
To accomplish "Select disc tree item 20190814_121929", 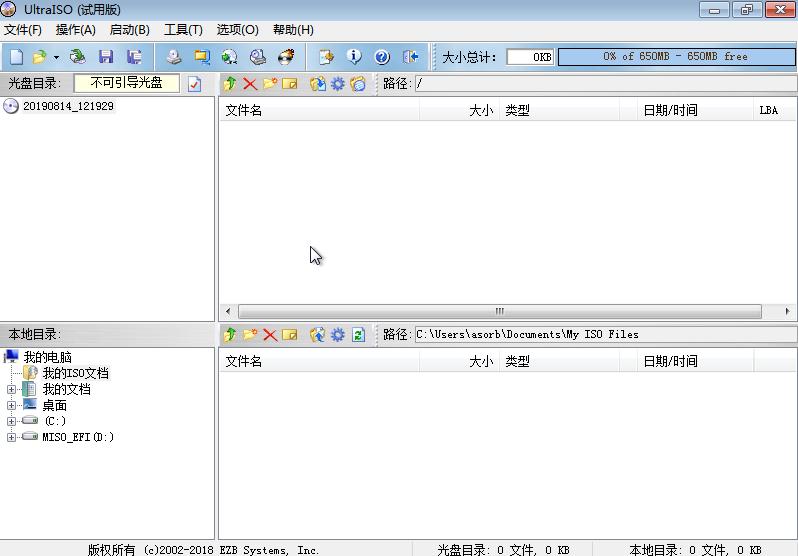I will (x=68, y=106).
